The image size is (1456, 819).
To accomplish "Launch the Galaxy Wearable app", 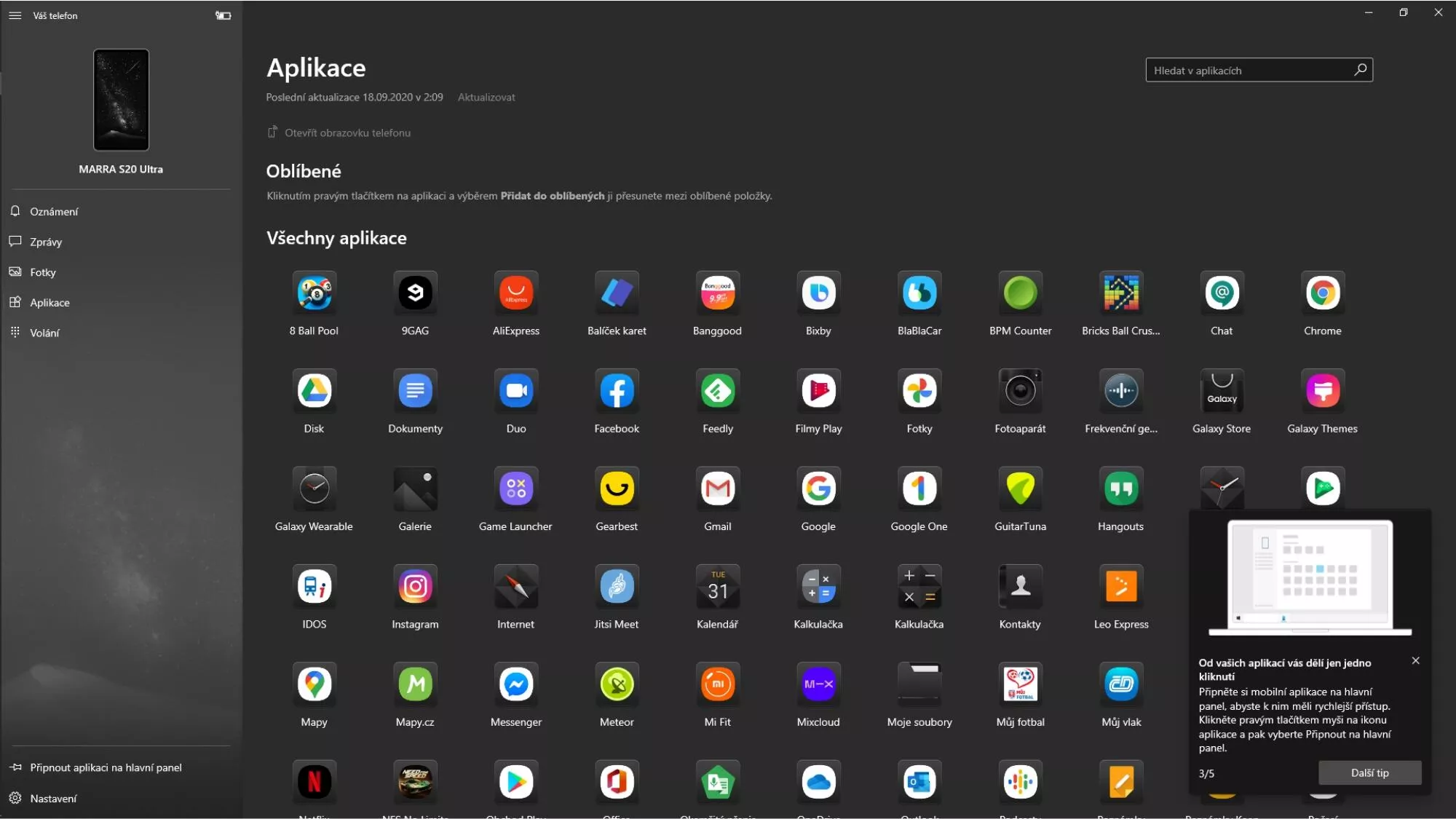I will click(x=314, y=488).
